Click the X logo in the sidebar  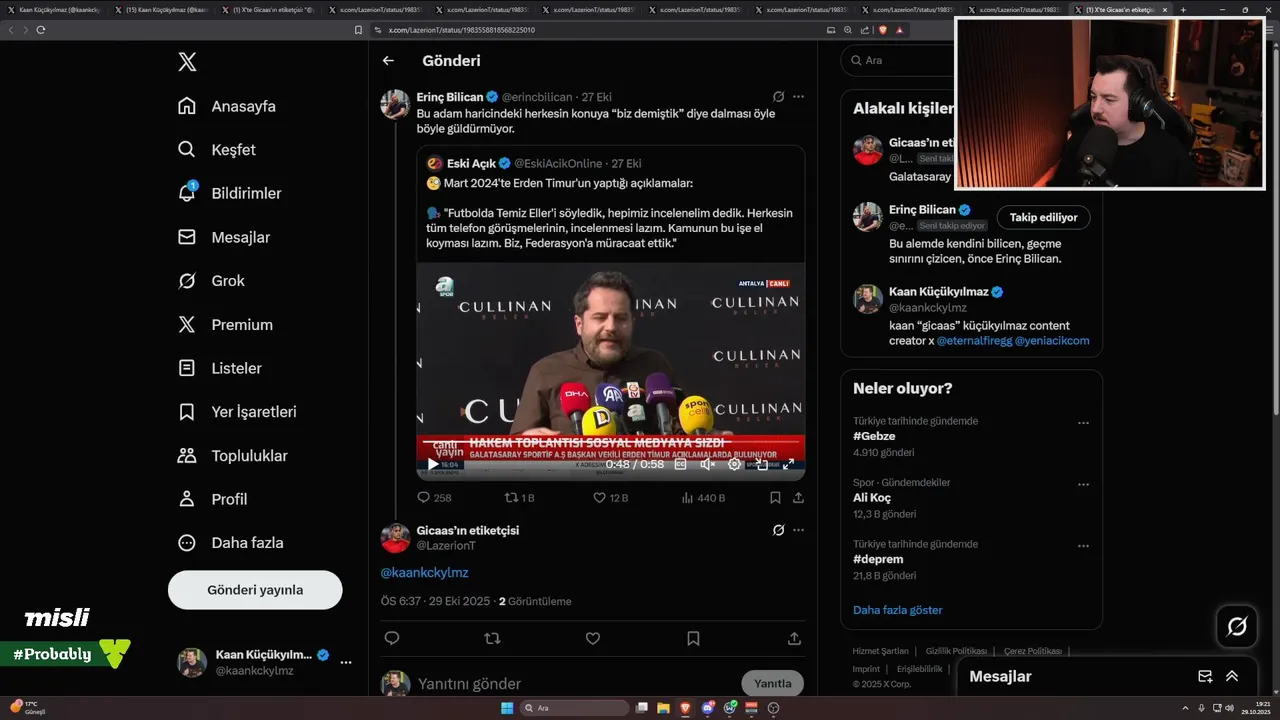click(x=187, y=62)
